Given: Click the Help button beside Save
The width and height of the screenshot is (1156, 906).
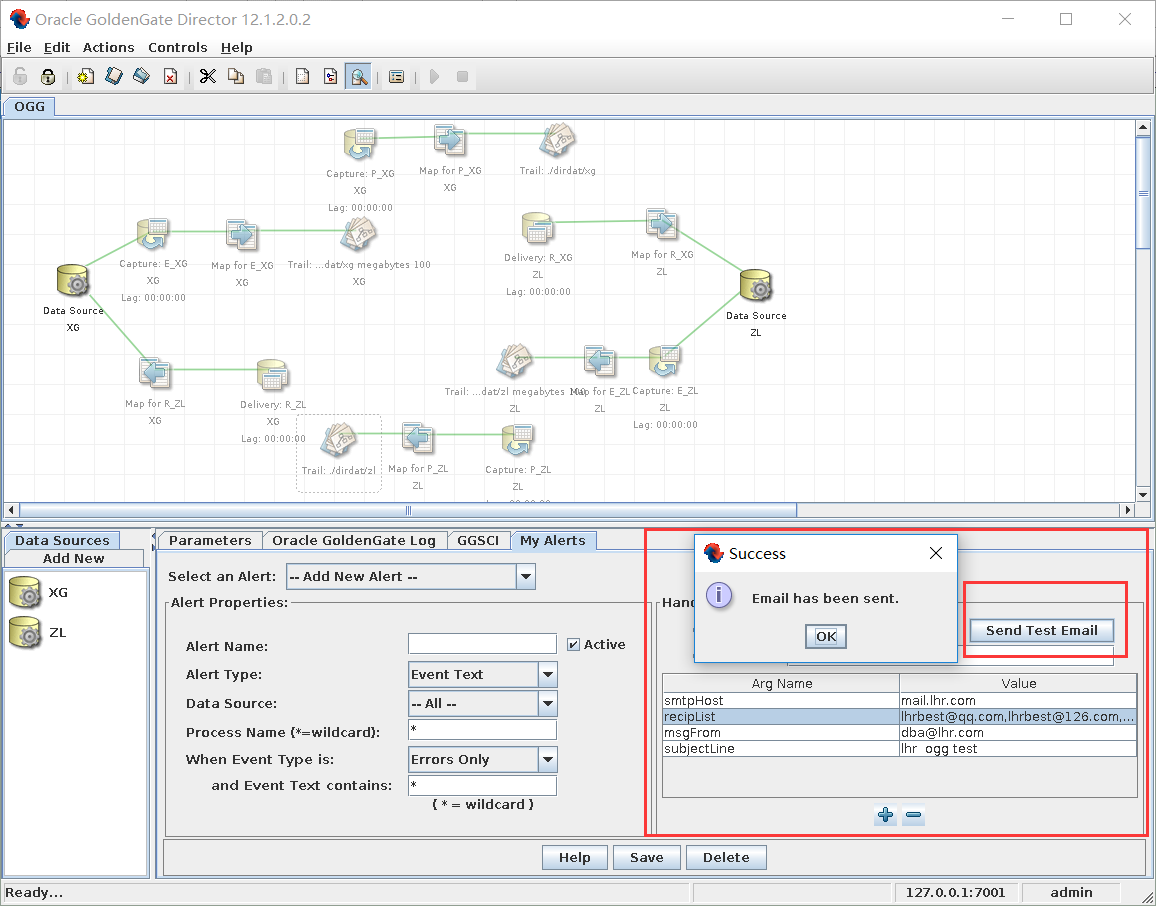Looking at the screenshot, I should point(574,857).
